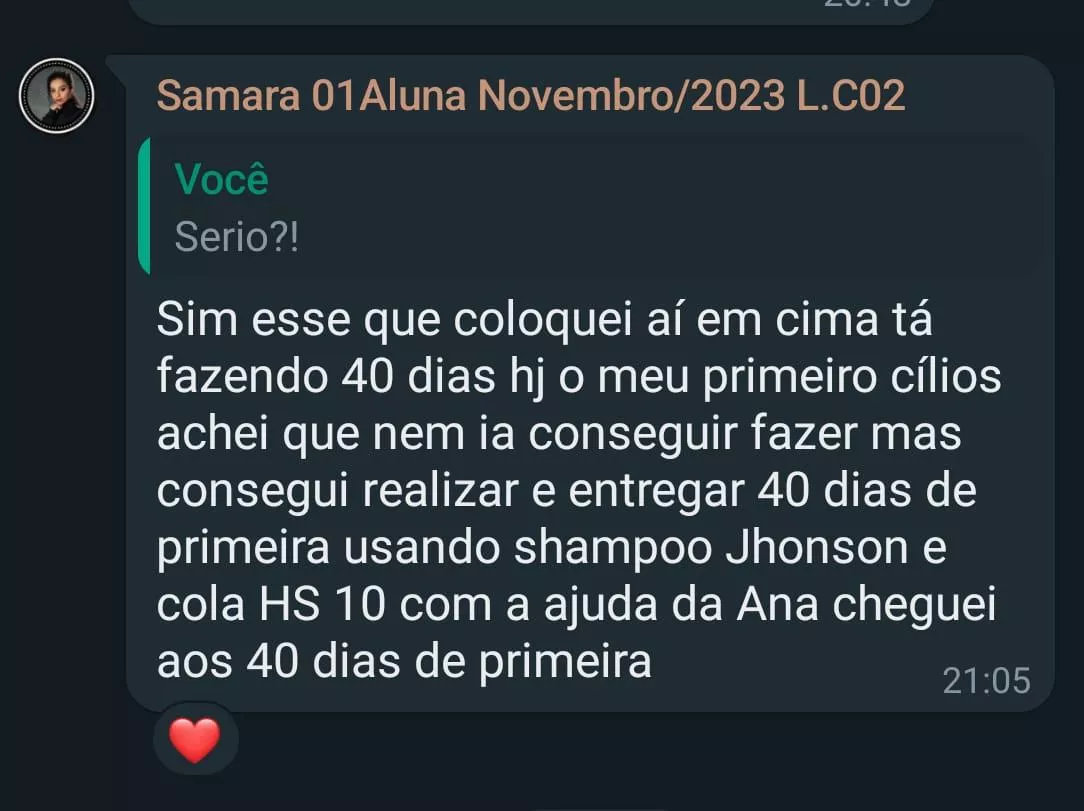Tap the green quote bar
The width and height of the screenshot is (1084, 811).
click(x=144, y=206)
